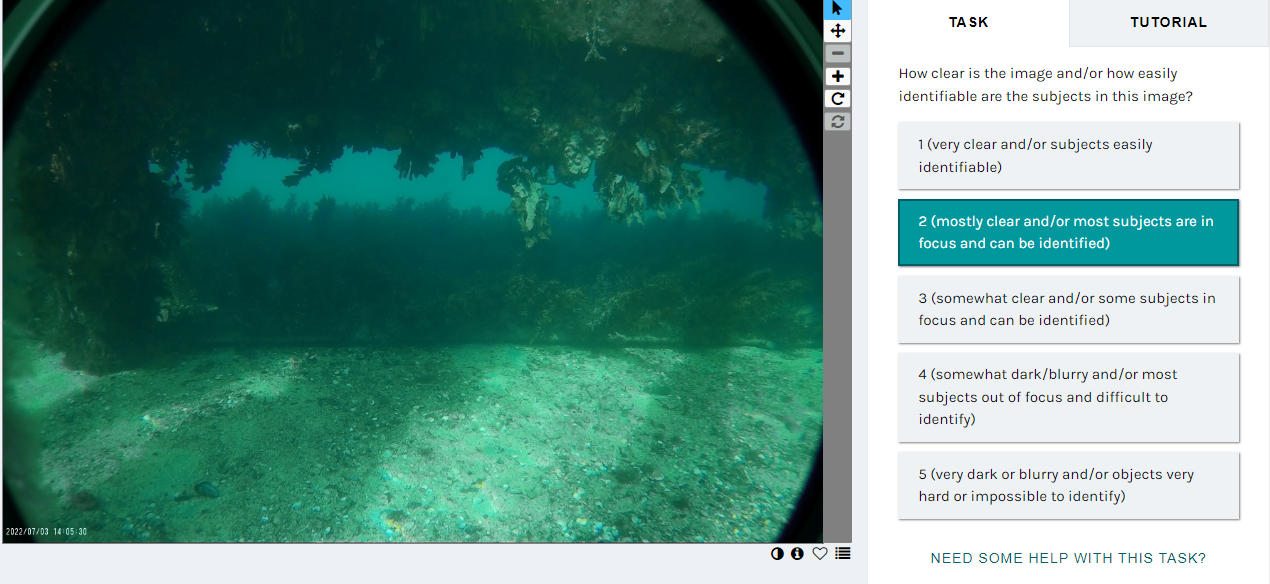Choose rating 1 very clear
The width and height of the screenshot is (1270, 584).
(x=1068, y=156)
